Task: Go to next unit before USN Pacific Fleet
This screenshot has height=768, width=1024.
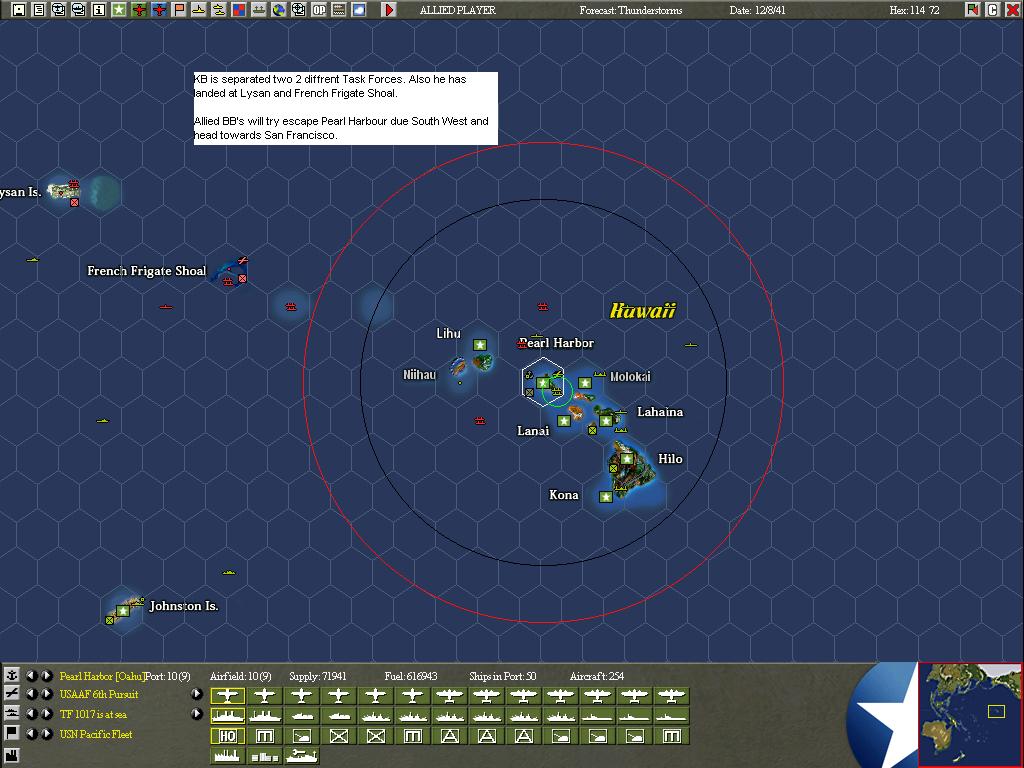Action: click(46, 733)
